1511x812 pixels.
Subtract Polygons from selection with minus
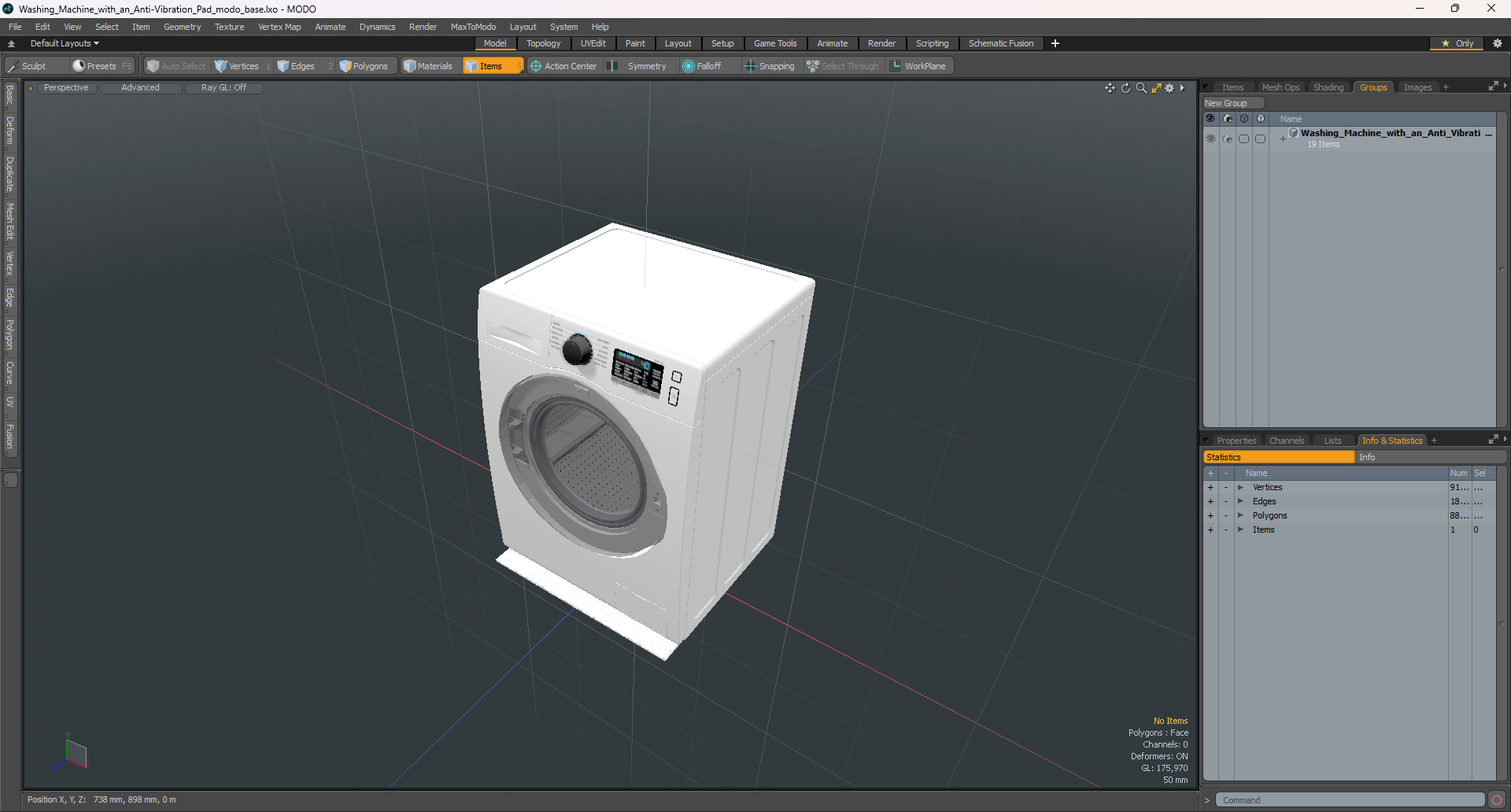pos(1226,516)
